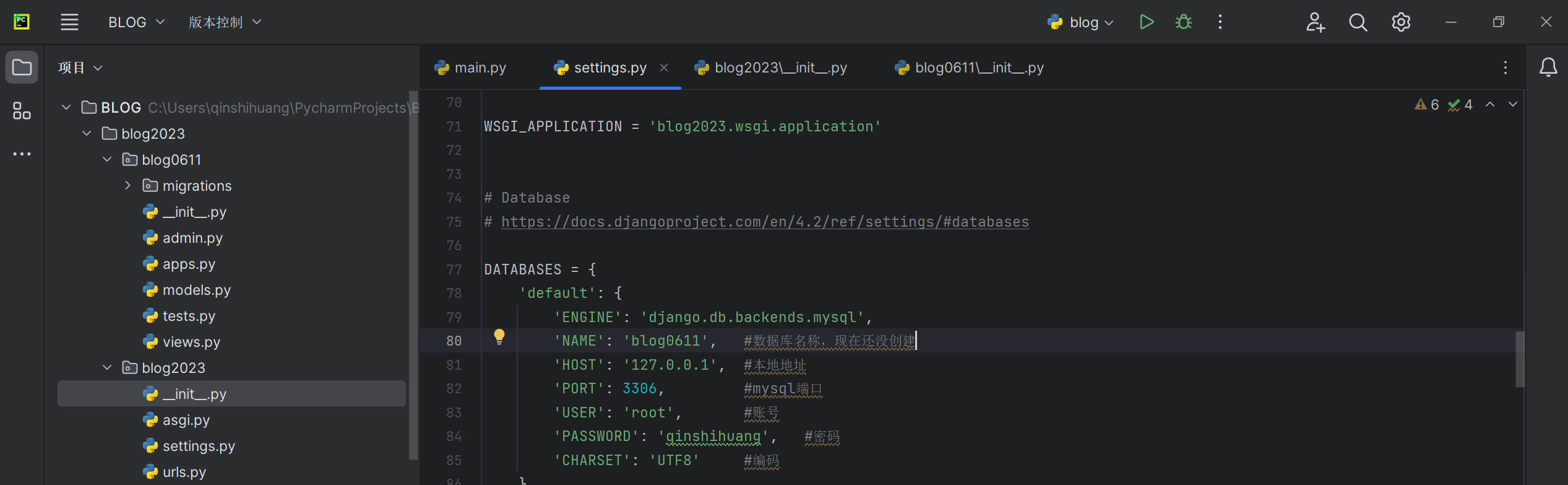The image size is (1568, 485).
Task: Click the DATABASES keyword on line 77
Action: [x=523, y=269]
